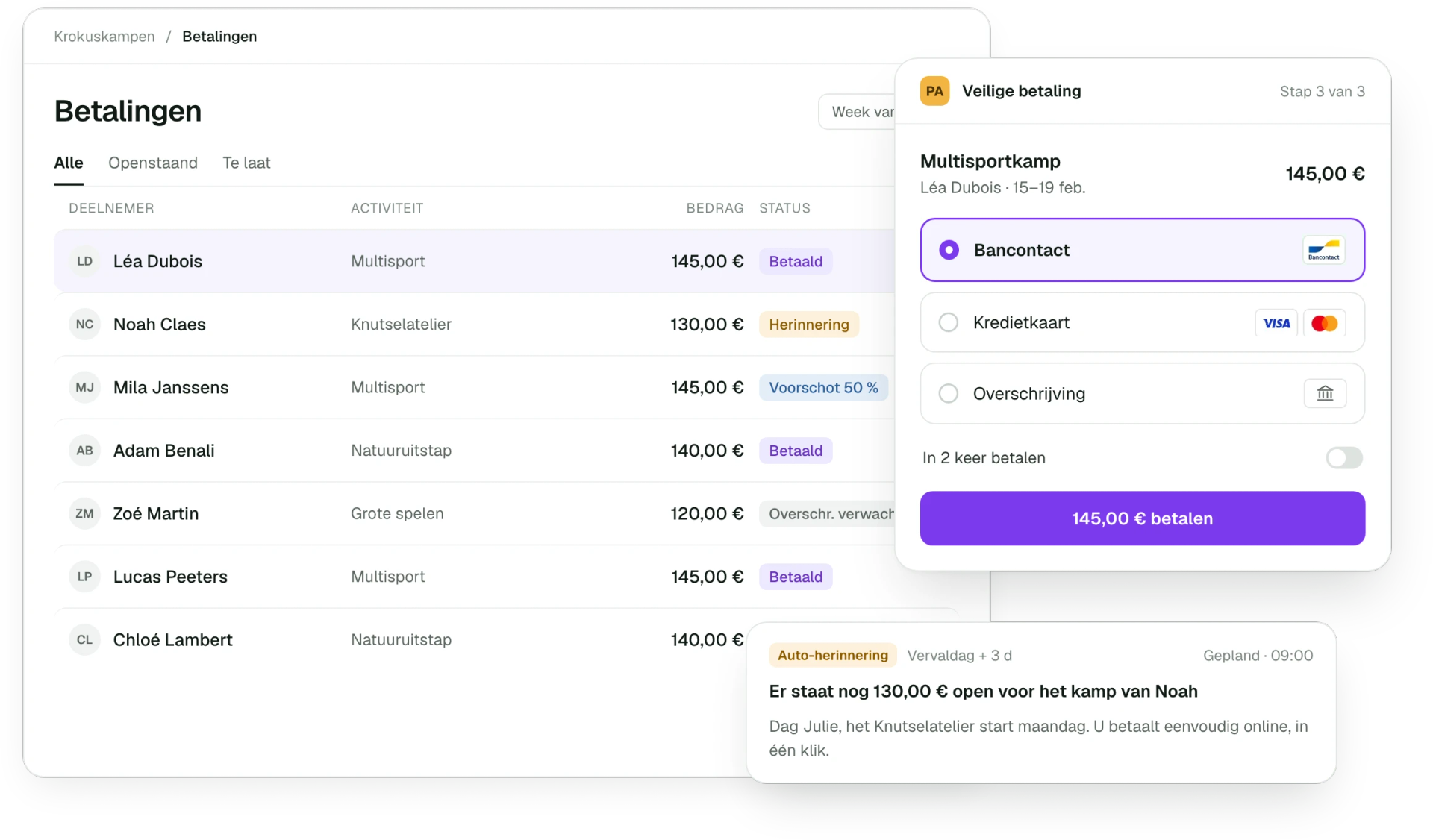The image size is (1433, 840).
Task: Click the Stap 3 van 3 label
Action: tap(1322, 91)
